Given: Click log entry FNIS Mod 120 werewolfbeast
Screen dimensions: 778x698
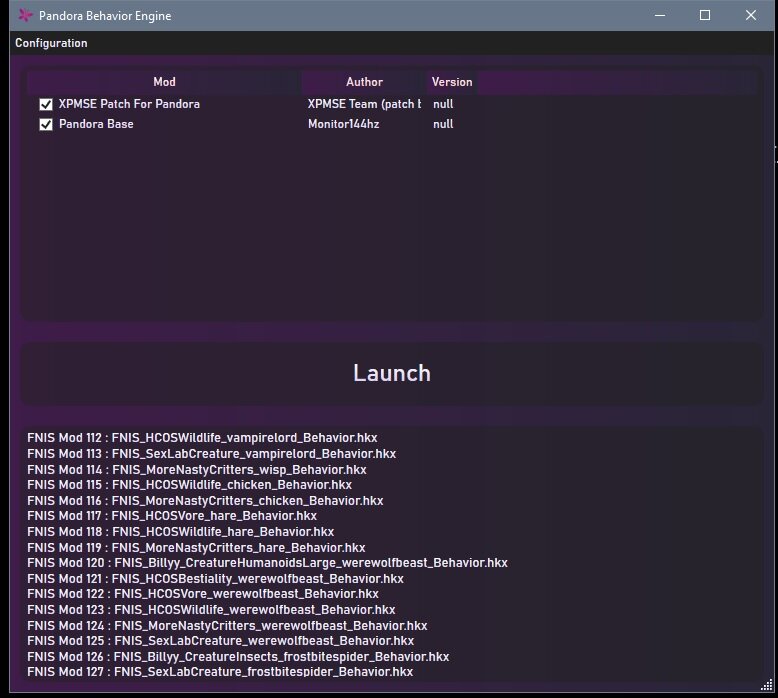Looking at the screenshot, I should (267, 563).
